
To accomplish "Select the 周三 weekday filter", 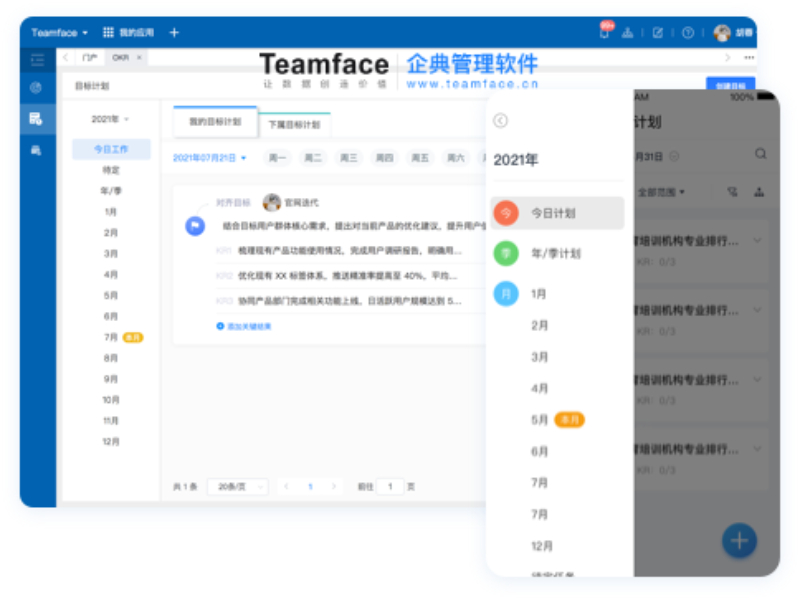I will [x=348, y=158].
